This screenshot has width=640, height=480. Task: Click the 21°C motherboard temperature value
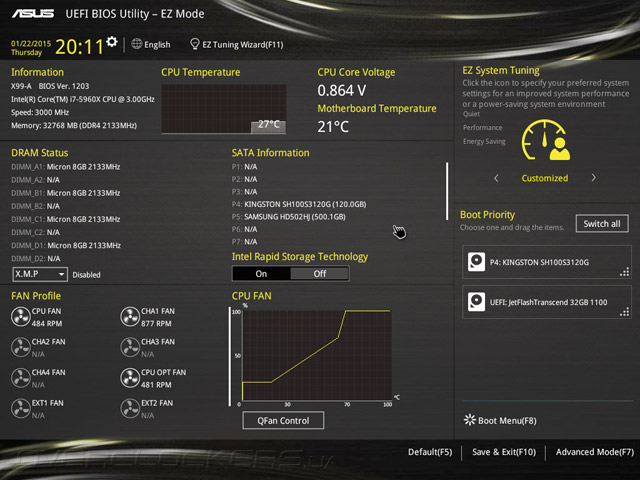tap(333, 127)
